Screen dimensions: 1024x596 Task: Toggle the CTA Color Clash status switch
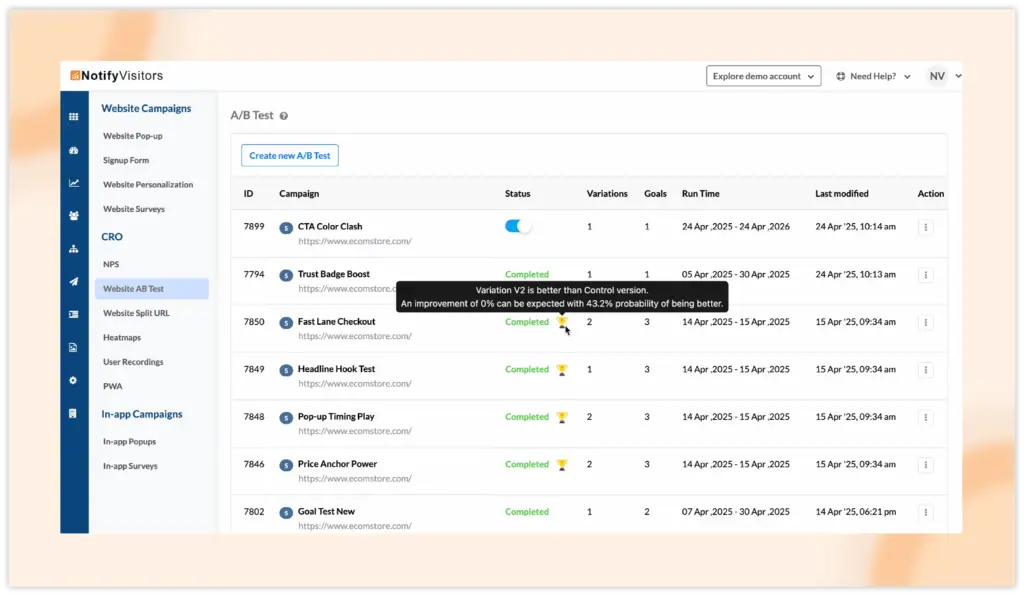pos(518,227)
